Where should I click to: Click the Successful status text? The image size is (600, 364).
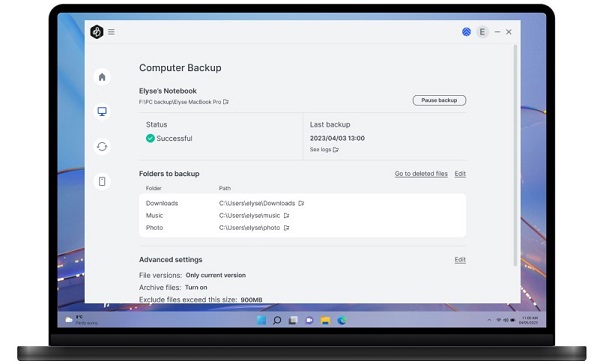(x=174, y=139)
